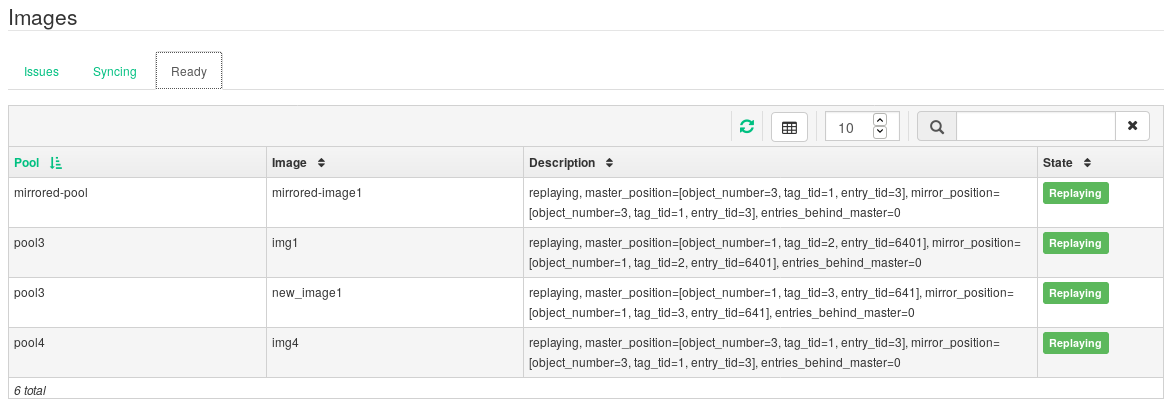Switch to the Issues tab

coord(42,72)
